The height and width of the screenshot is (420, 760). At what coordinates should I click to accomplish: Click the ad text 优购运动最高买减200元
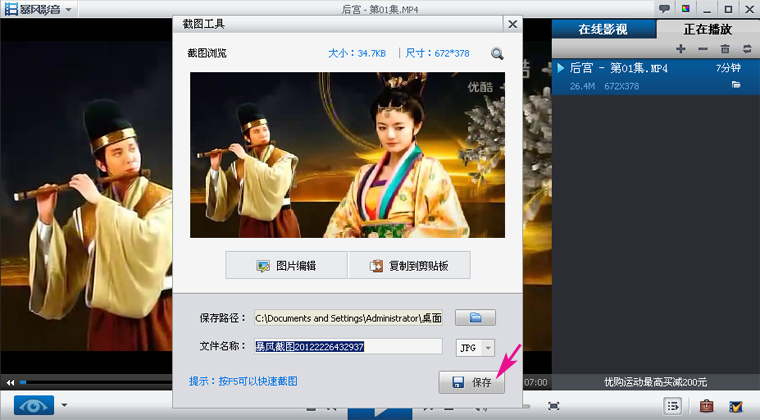[x=655, y=382]
